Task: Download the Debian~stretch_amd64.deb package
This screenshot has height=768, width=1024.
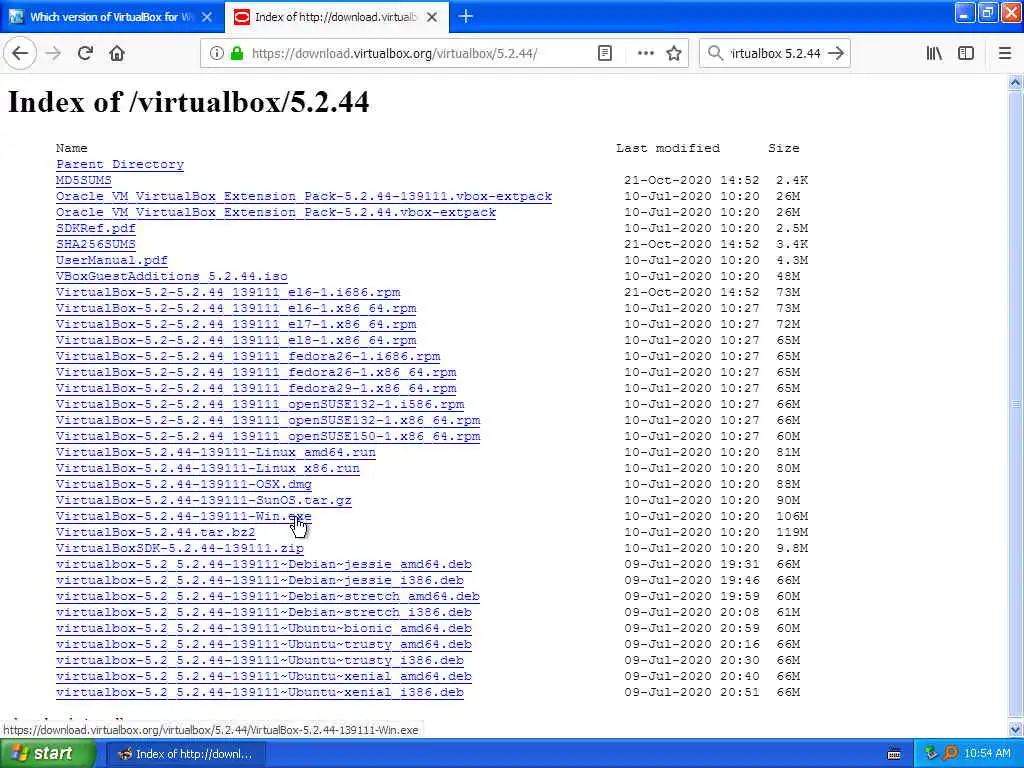Action: tap(268, 596)
